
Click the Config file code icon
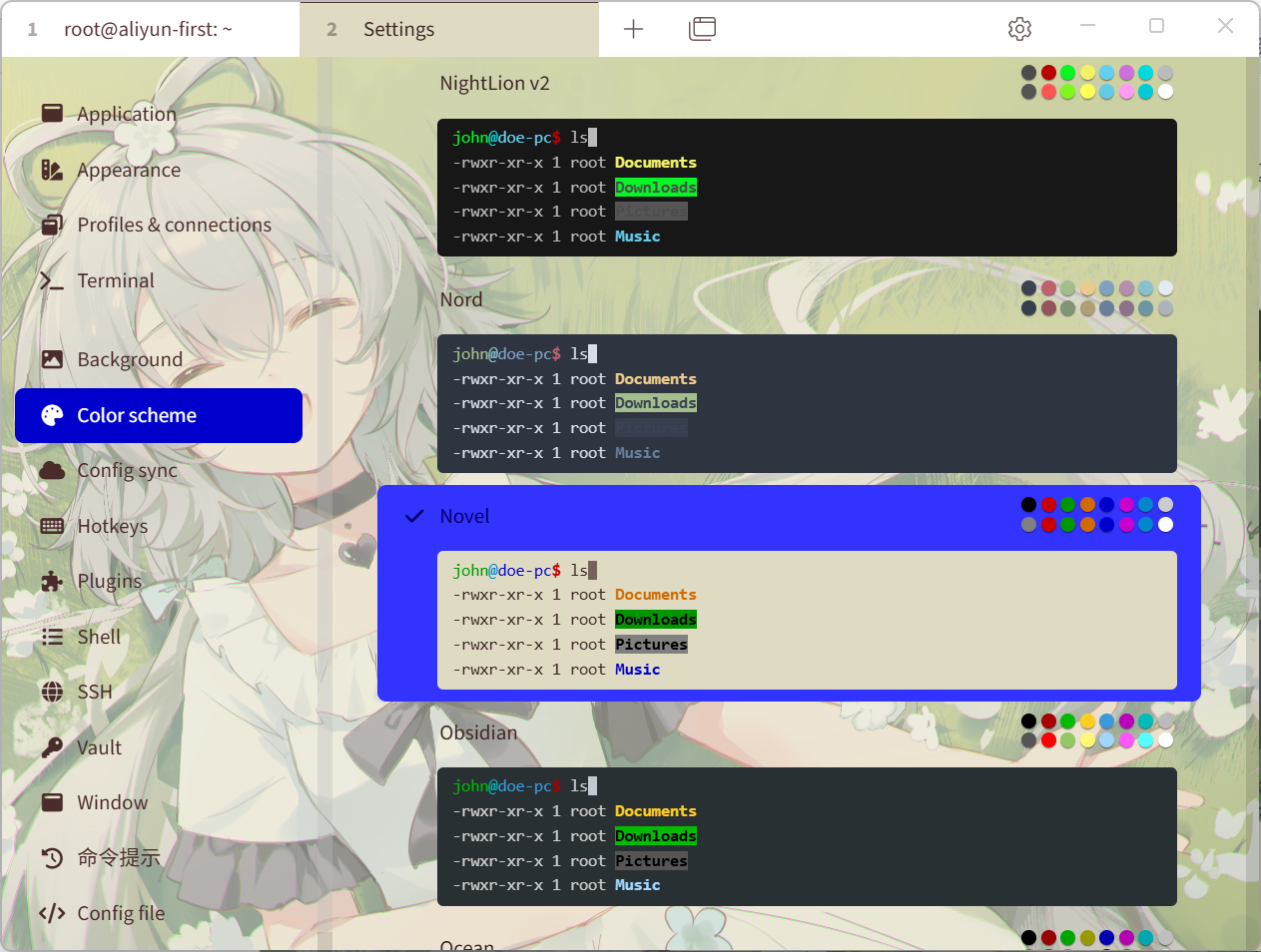[53, 913]
